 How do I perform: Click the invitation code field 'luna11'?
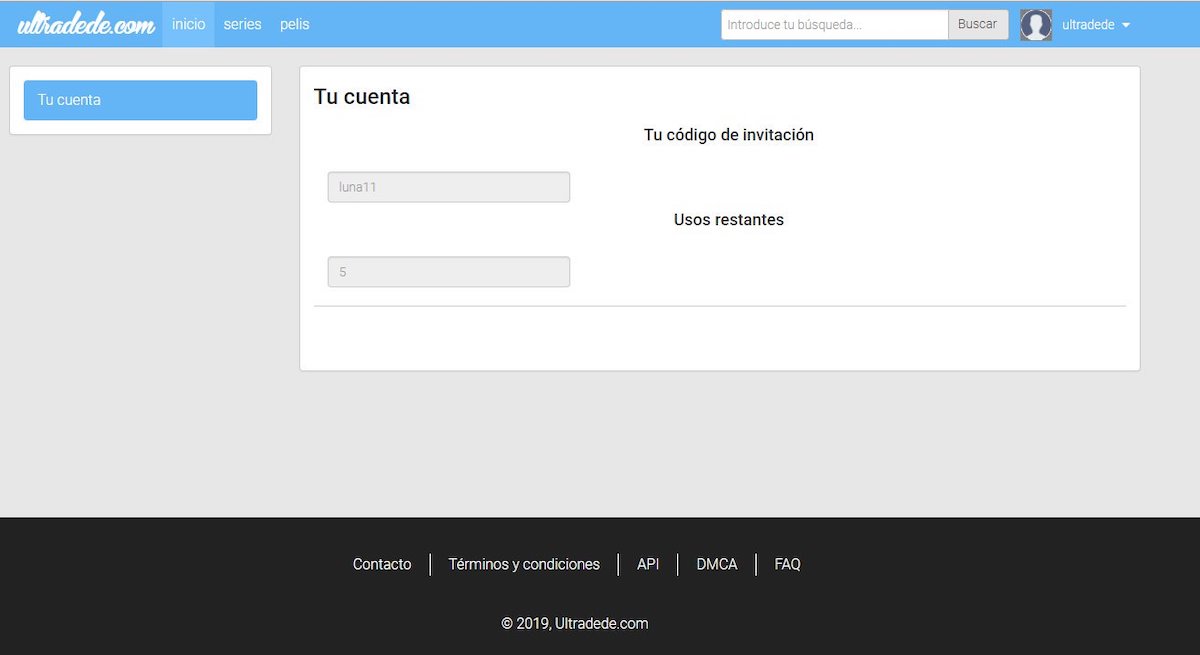click(x=448, y=187)
